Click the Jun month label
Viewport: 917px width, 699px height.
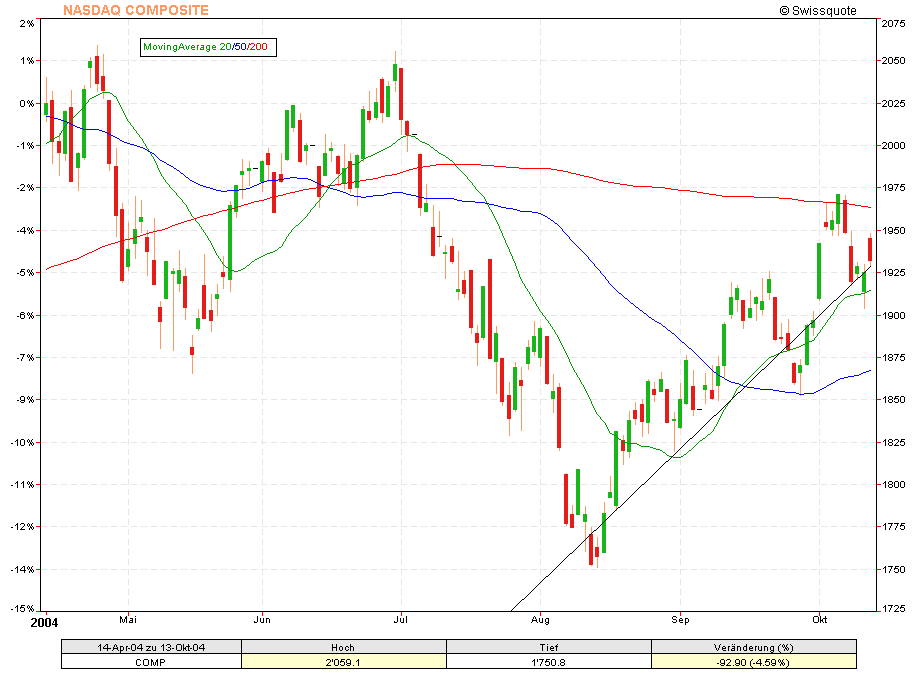click(262, 619)
